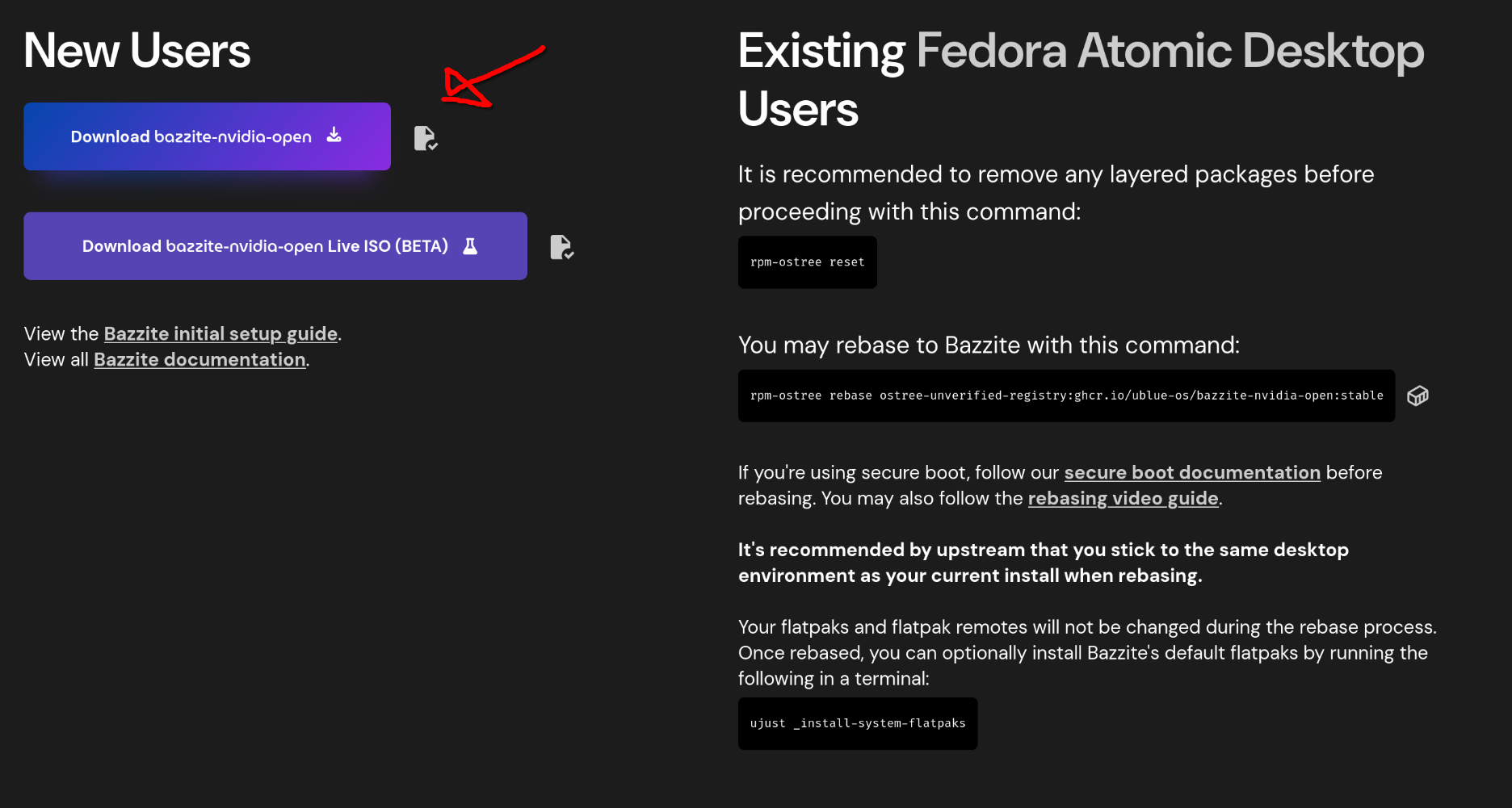Click the rpm-ostree reset code block
Screen dimensions: 1512x808
coord(807,262)
